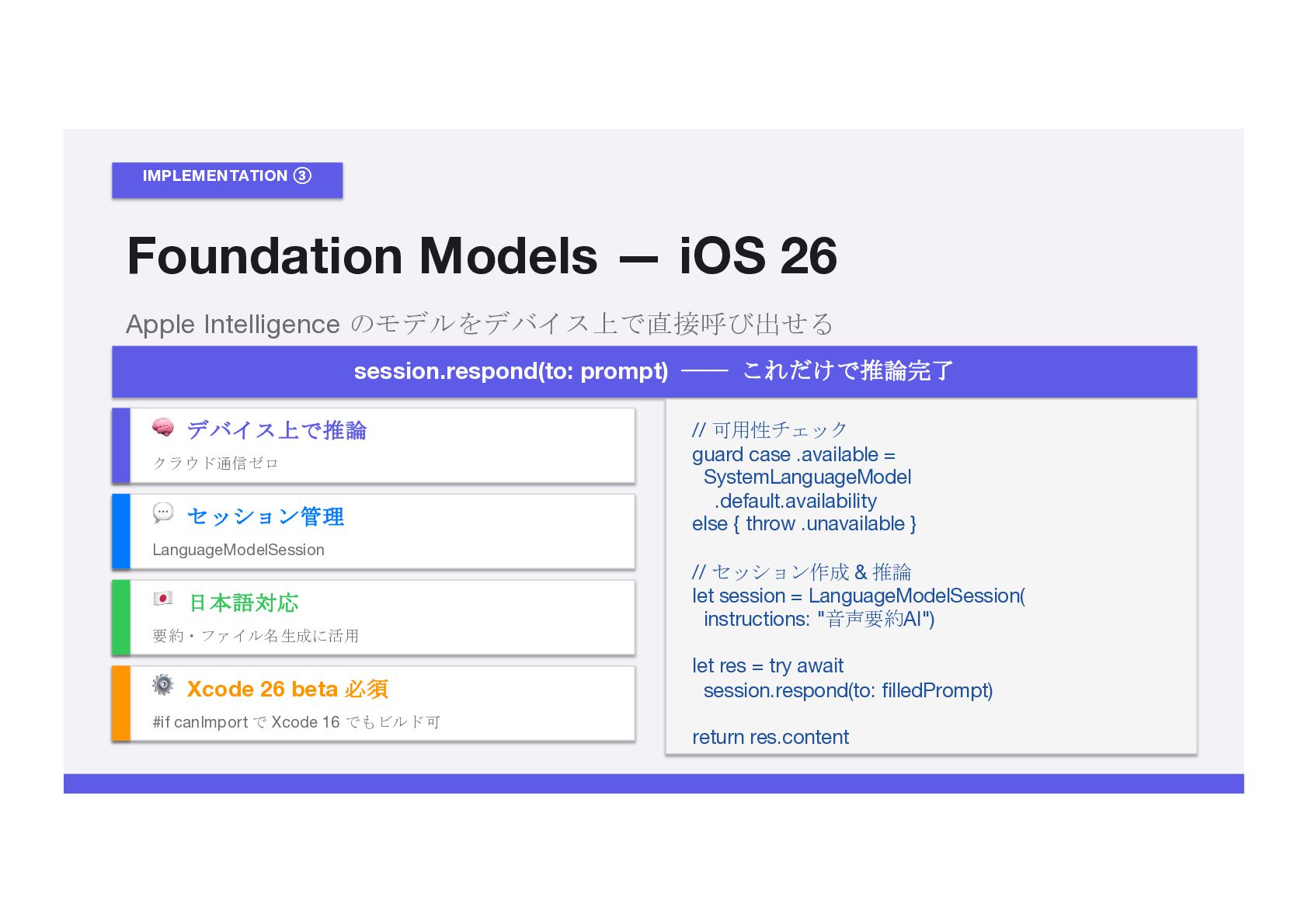Click the code line beginning "instructions:"
Image resolution: width=1308 pixels, height=924 pixels.
click(x=819, y=619)
